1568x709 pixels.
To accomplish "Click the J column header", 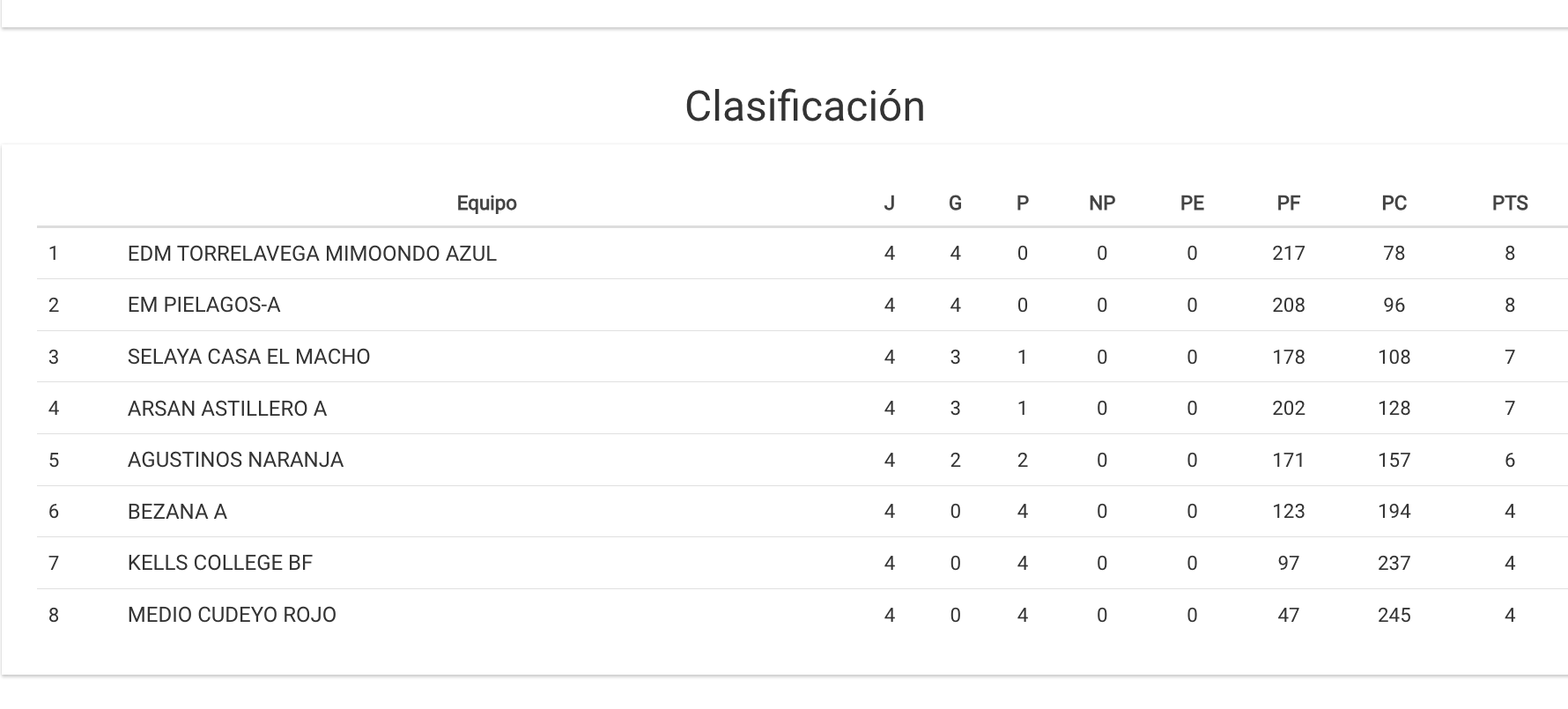I will point(889,203).
